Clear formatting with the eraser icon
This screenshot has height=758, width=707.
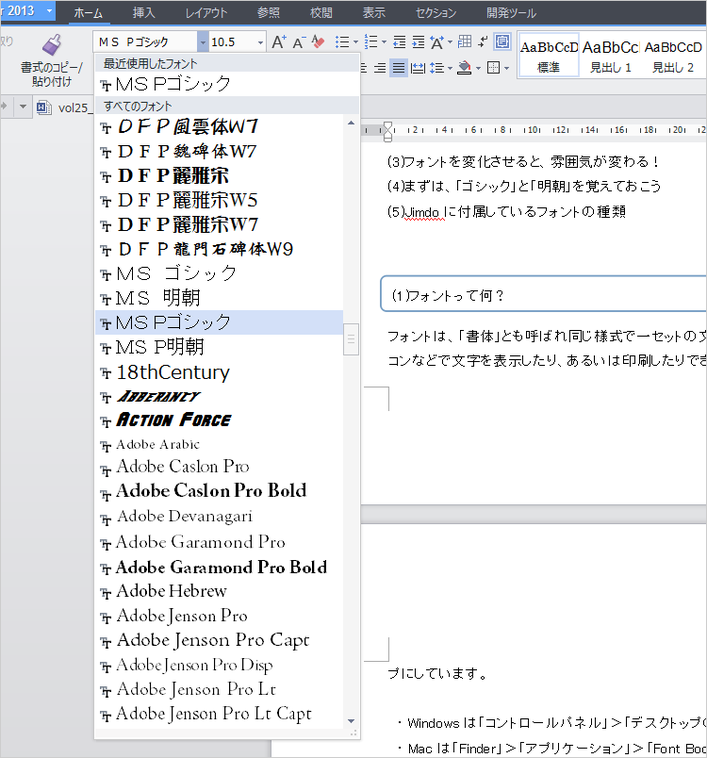pyautogui.click(x=317, y=42)
